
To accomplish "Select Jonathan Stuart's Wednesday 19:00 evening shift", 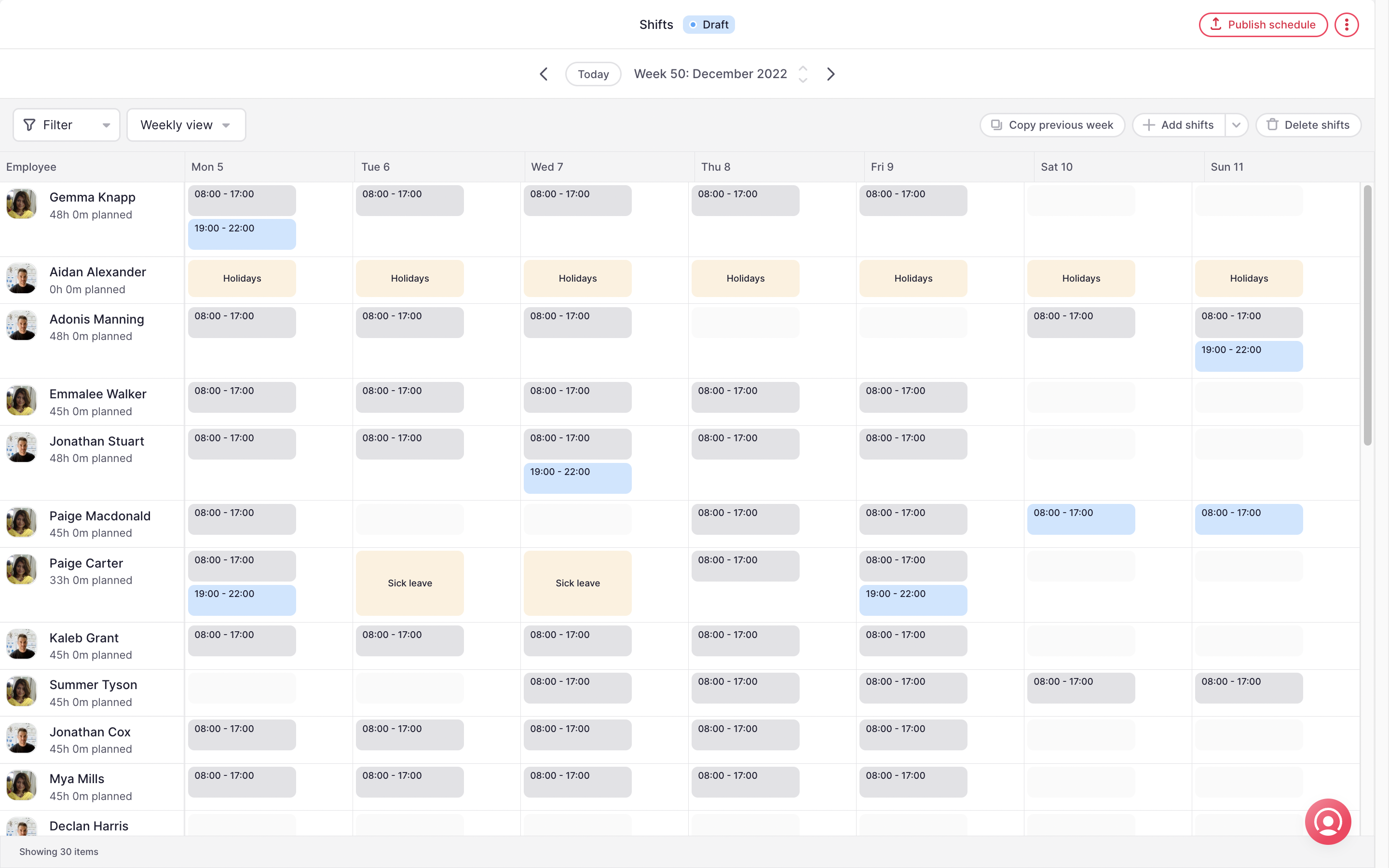I will click(577, 478).
